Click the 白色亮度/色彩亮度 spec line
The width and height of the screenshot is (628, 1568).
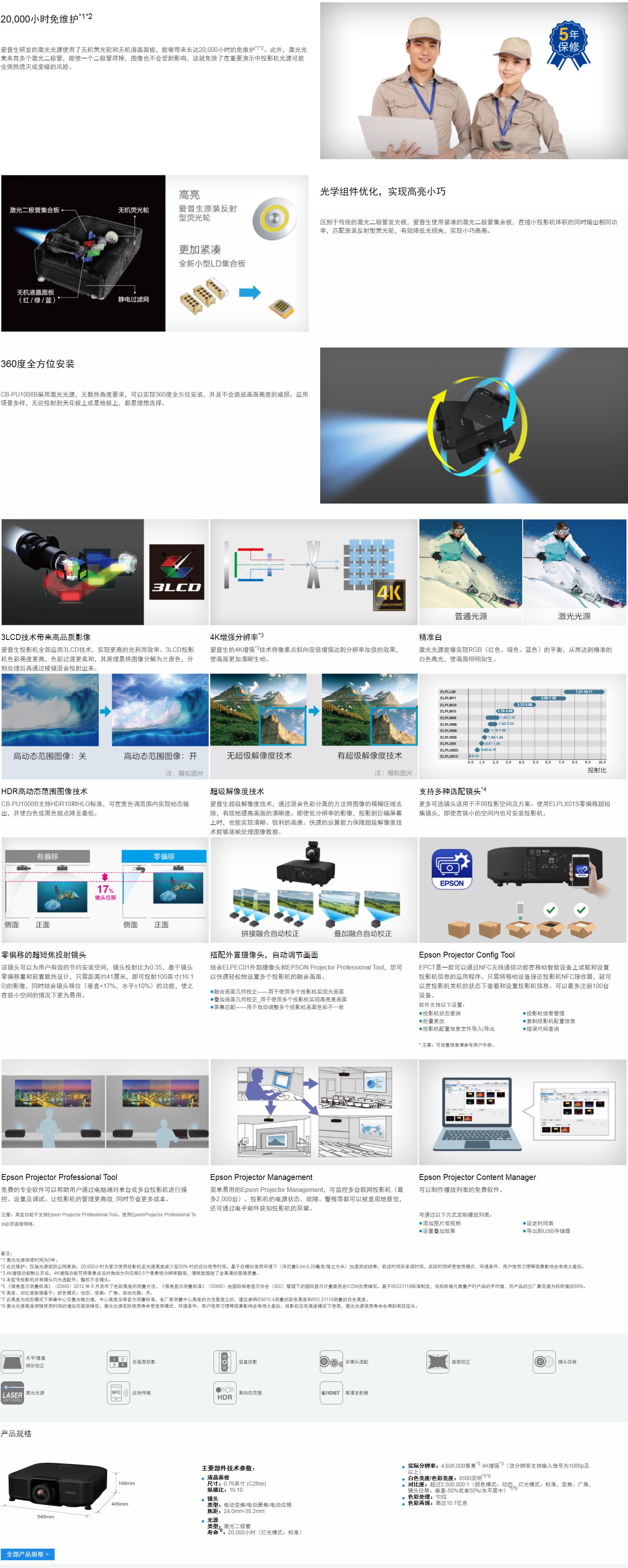[449, 1477]
